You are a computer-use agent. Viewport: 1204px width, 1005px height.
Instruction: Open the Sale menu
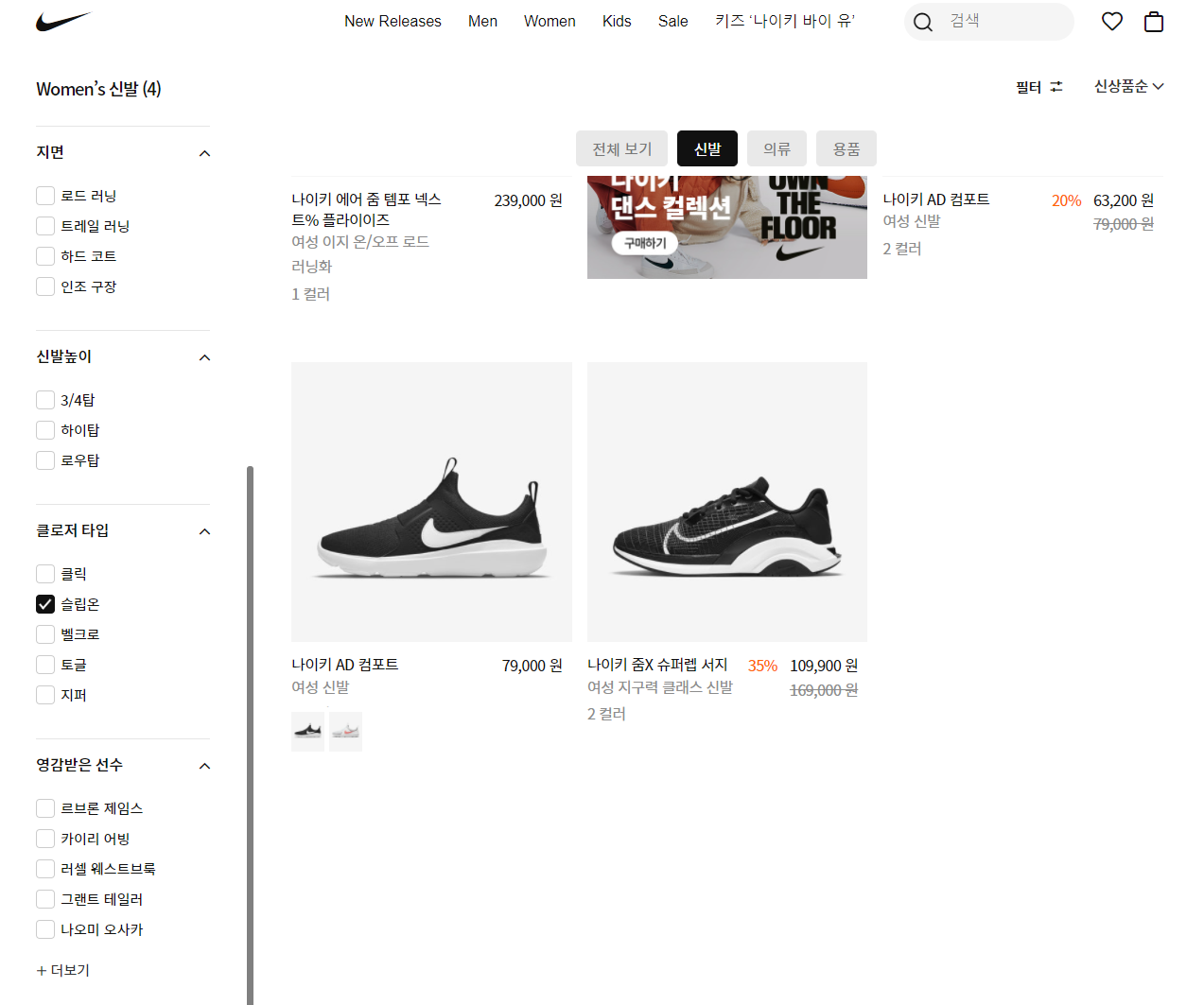673,21
